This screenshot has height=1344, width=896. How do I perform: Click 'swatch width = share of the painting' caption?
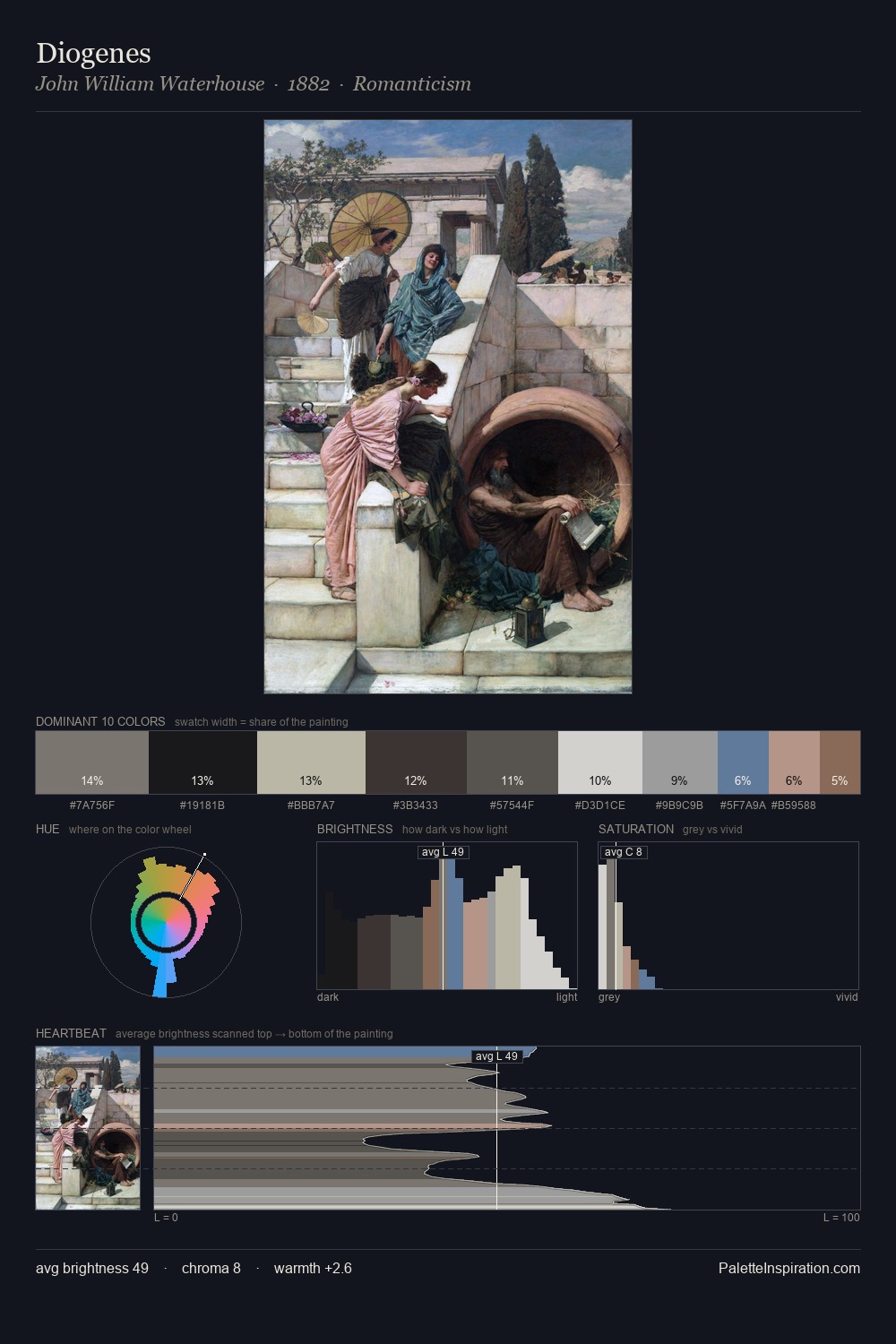pos(262,722)
